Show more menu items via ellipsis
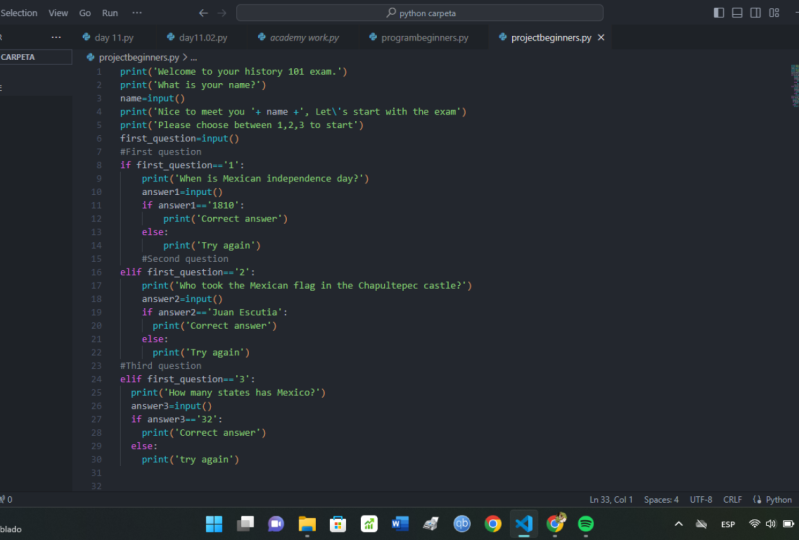This screenshot has height=540, width=799. point(137,13)
